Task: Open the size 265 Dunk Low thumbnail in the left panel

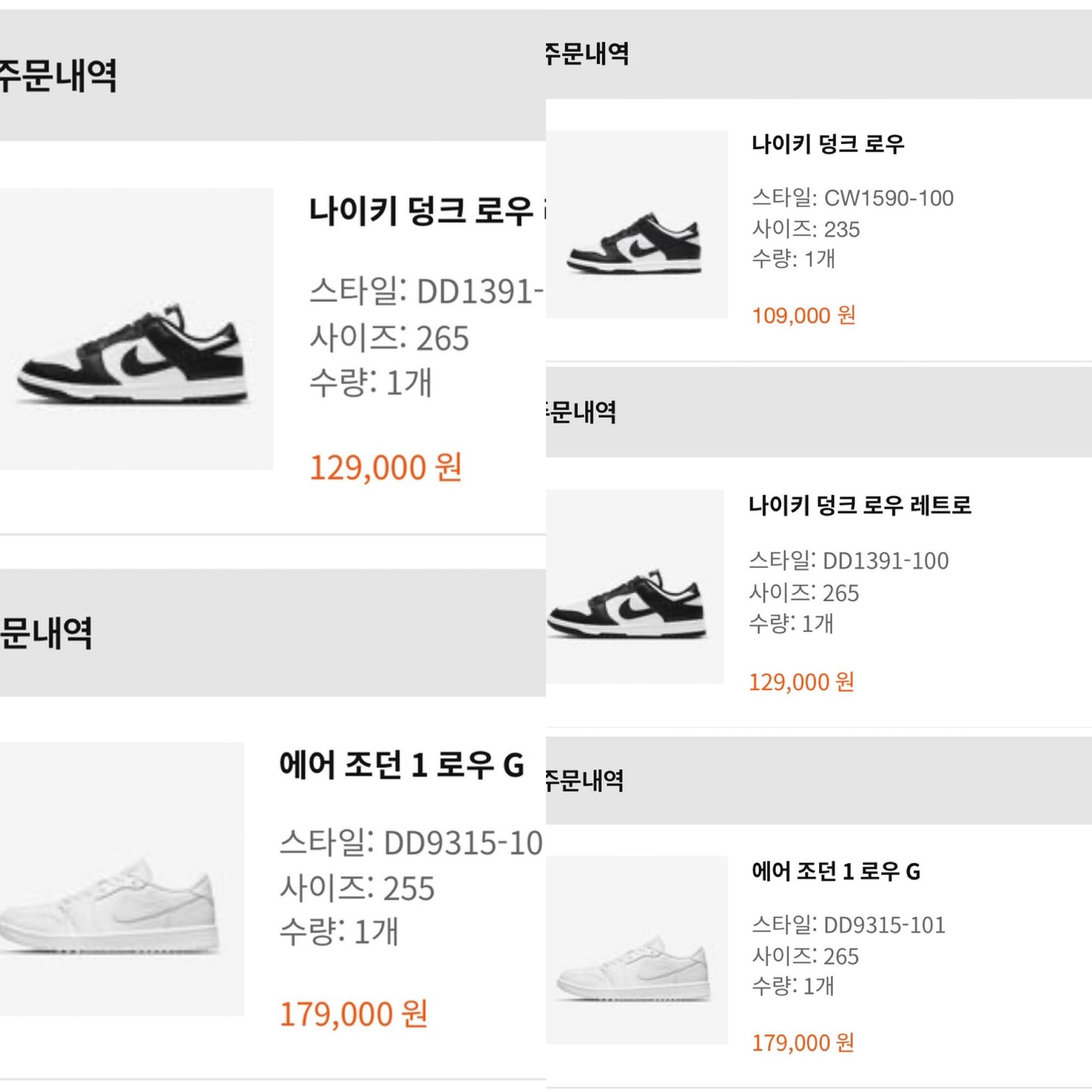Action: (x=136, y=328)
